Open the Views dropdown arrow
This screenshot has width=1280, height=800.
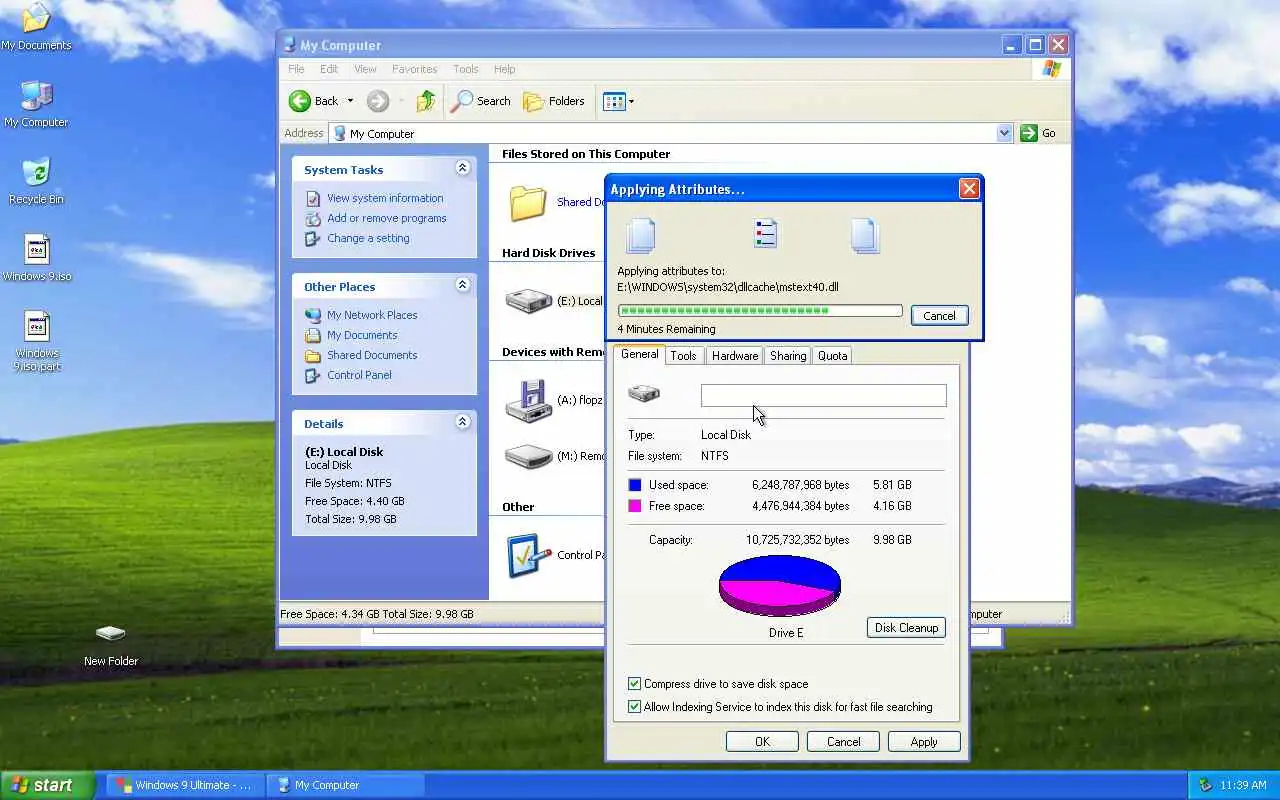pyautogui.click(x=631, y=101)
